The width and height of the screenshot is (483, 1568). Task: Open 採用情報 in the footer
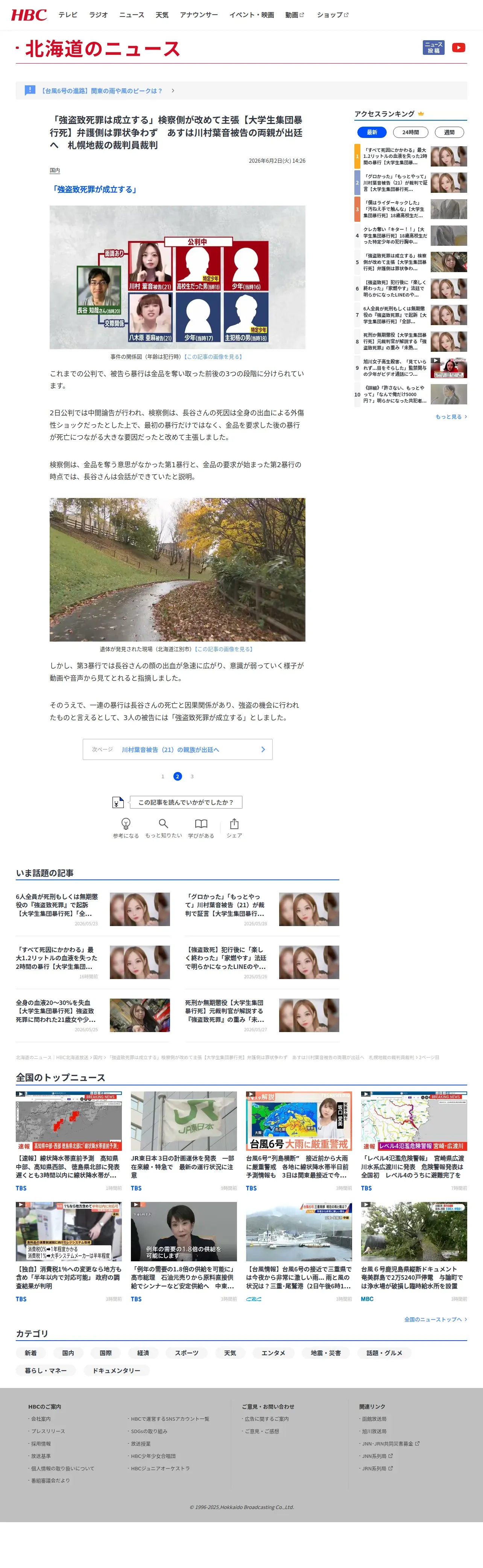[41, 1444]
